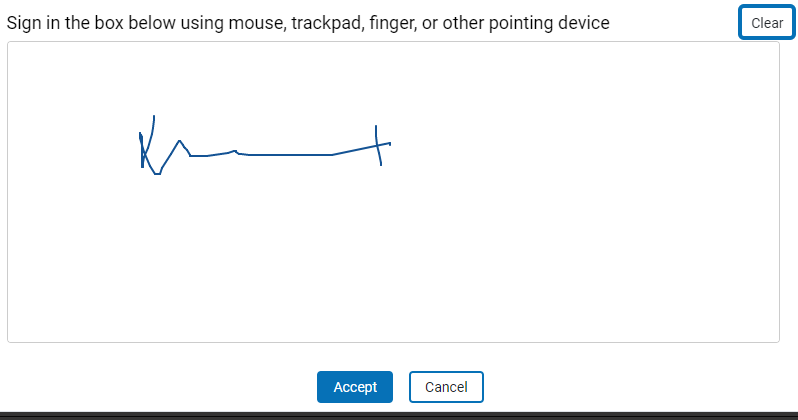Click the Clear button

pyautogui.click(x=767, y=23)
